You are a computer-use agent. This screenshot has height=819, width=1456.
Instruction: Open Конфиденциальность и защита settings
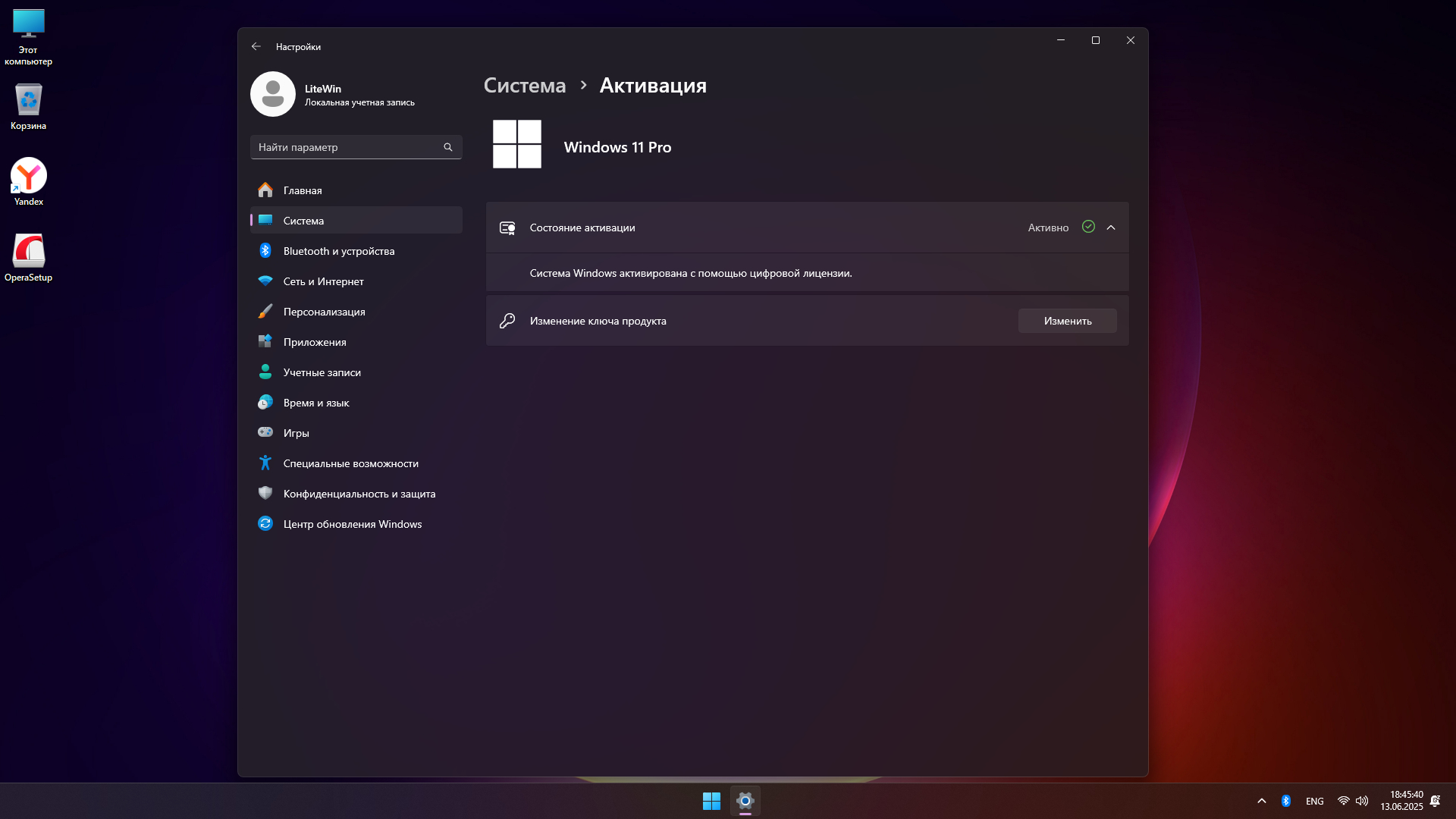[x=359, y=494]
